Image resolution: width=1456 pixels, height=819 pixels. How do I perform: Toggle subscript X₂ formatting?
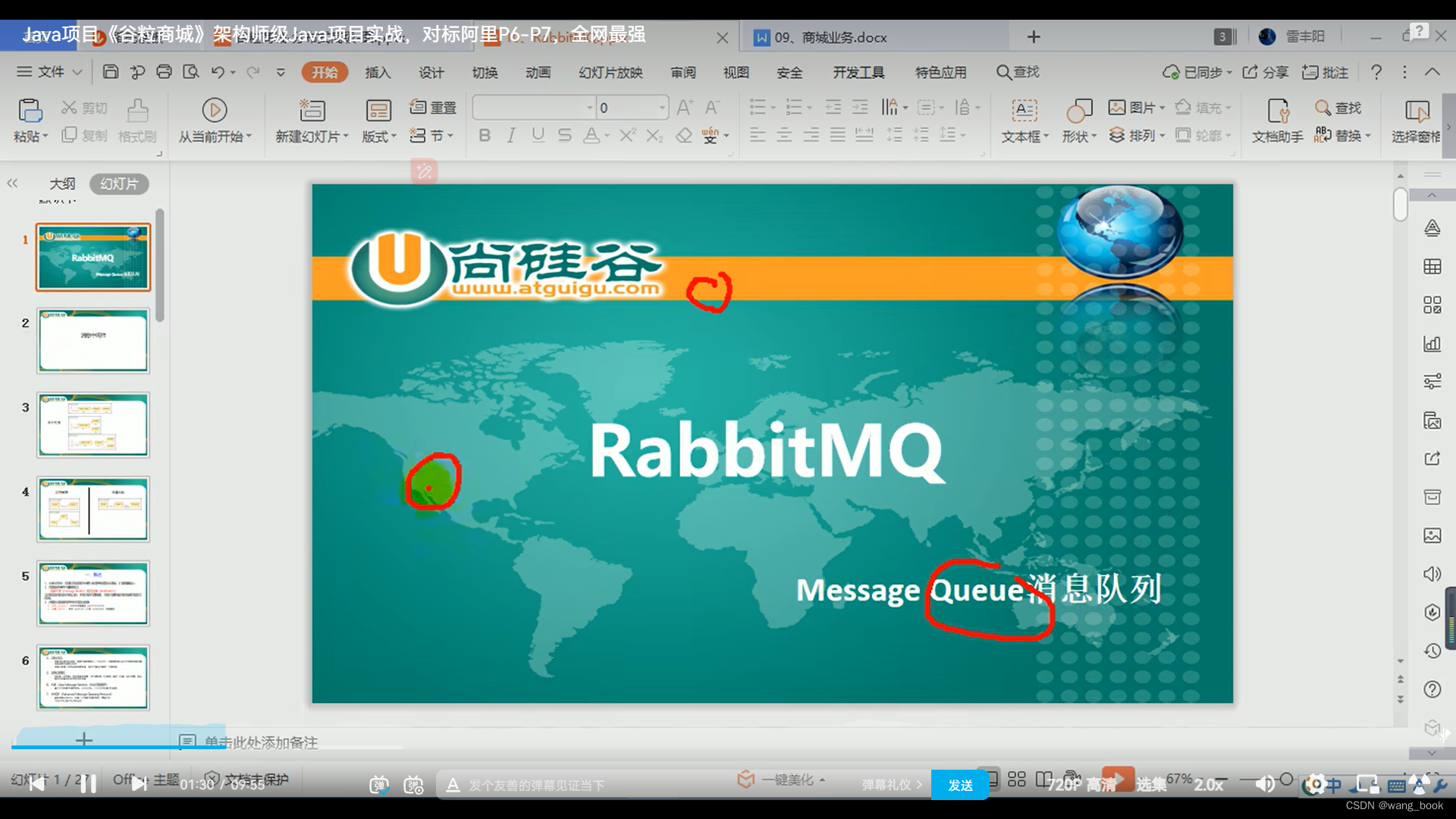[x=654, y=135]
